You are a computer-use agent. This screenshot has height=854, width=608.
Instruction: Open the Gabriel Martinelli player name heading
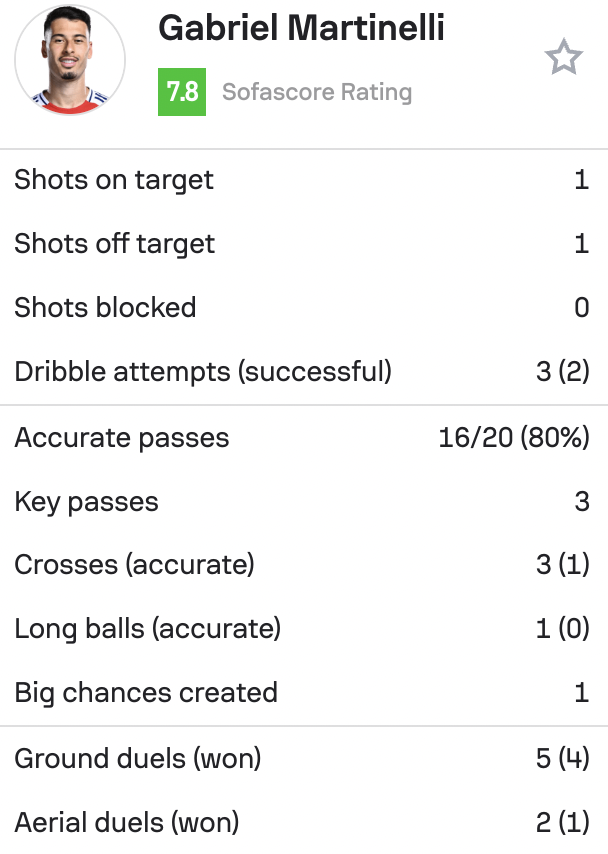tap(301, 28)
